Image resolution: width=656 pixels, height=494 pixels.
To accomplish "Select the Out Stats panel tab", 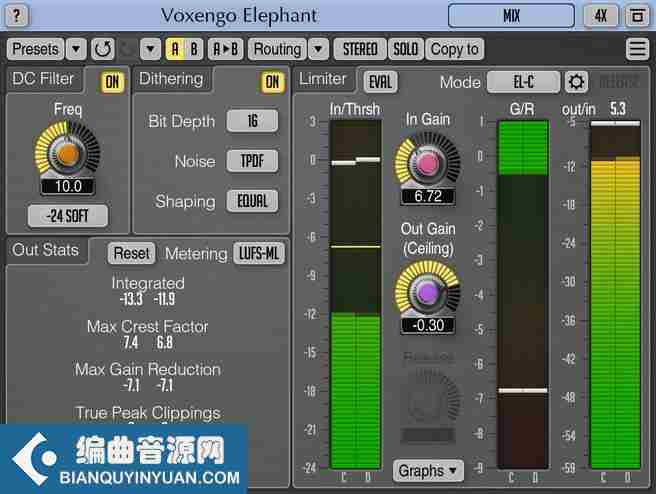I will (x=46, y=250).
